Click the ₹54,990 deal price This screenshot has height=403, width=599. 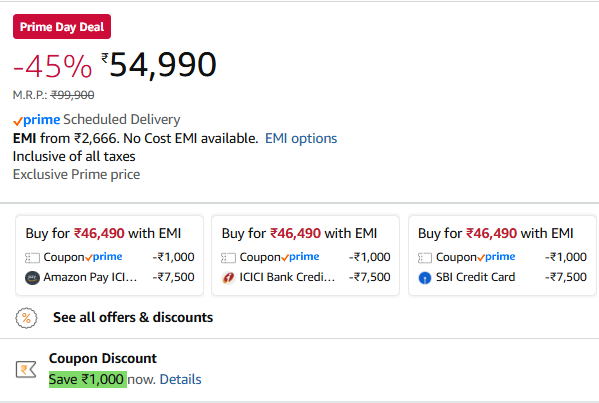click(159, 64)
